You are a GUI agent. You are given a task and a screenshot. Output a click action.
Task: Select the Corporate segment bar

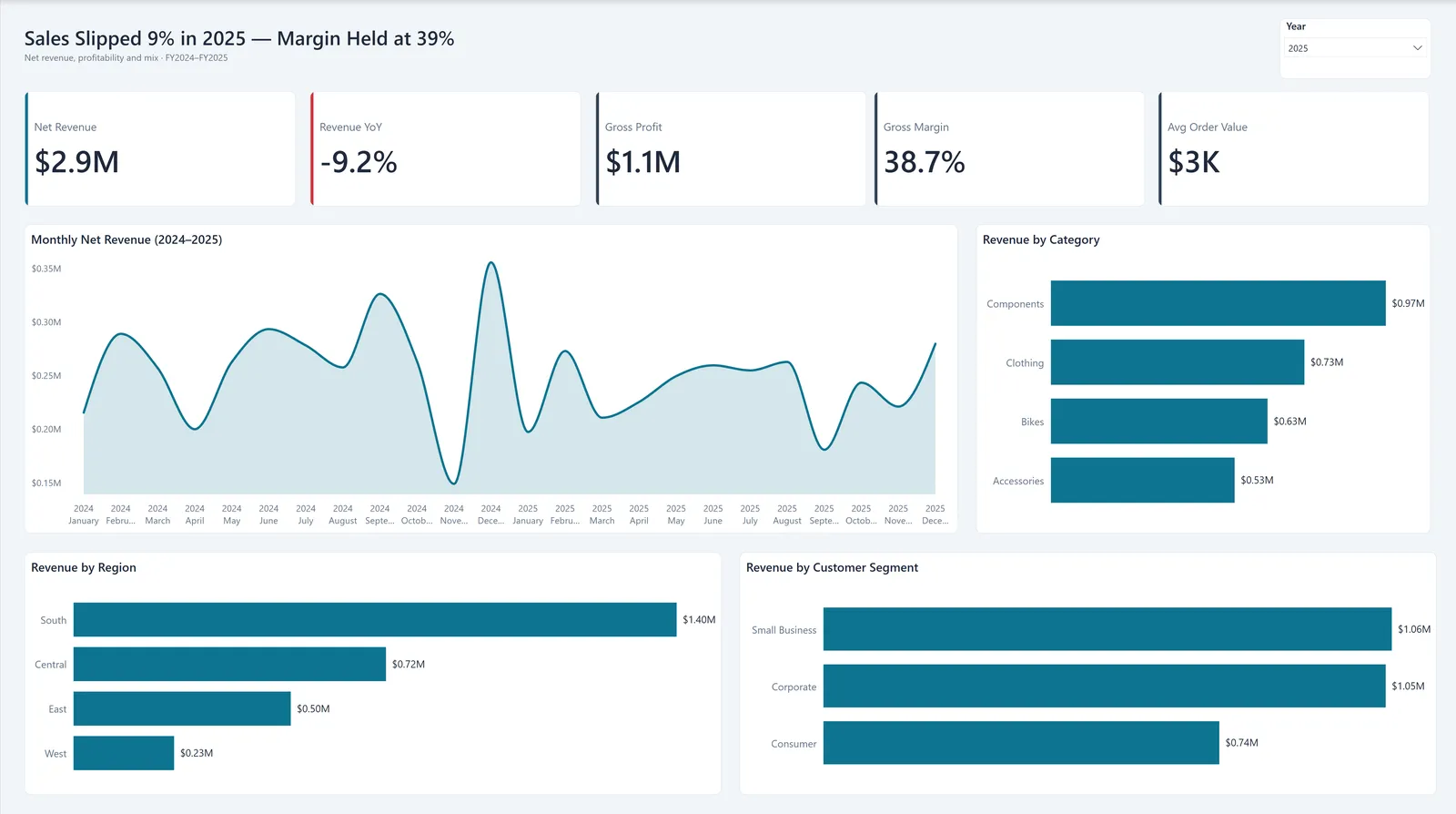pyautogui.click(x=1105, y=686)
